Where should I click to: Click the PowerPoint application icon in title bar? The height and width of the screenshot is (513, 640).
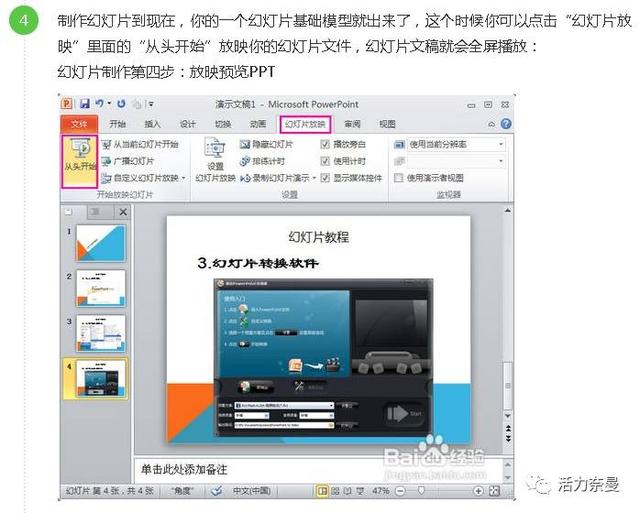click(67, 104)
